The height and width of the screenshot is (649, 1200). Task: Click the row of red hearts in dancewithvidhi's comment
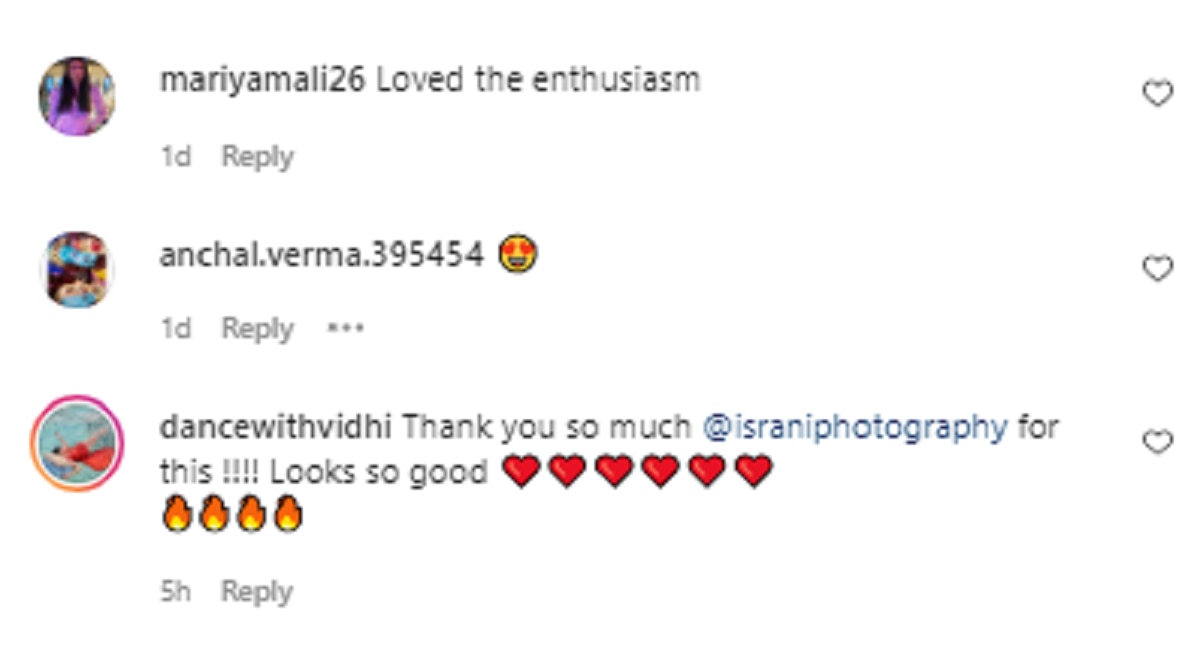point(638,471)
